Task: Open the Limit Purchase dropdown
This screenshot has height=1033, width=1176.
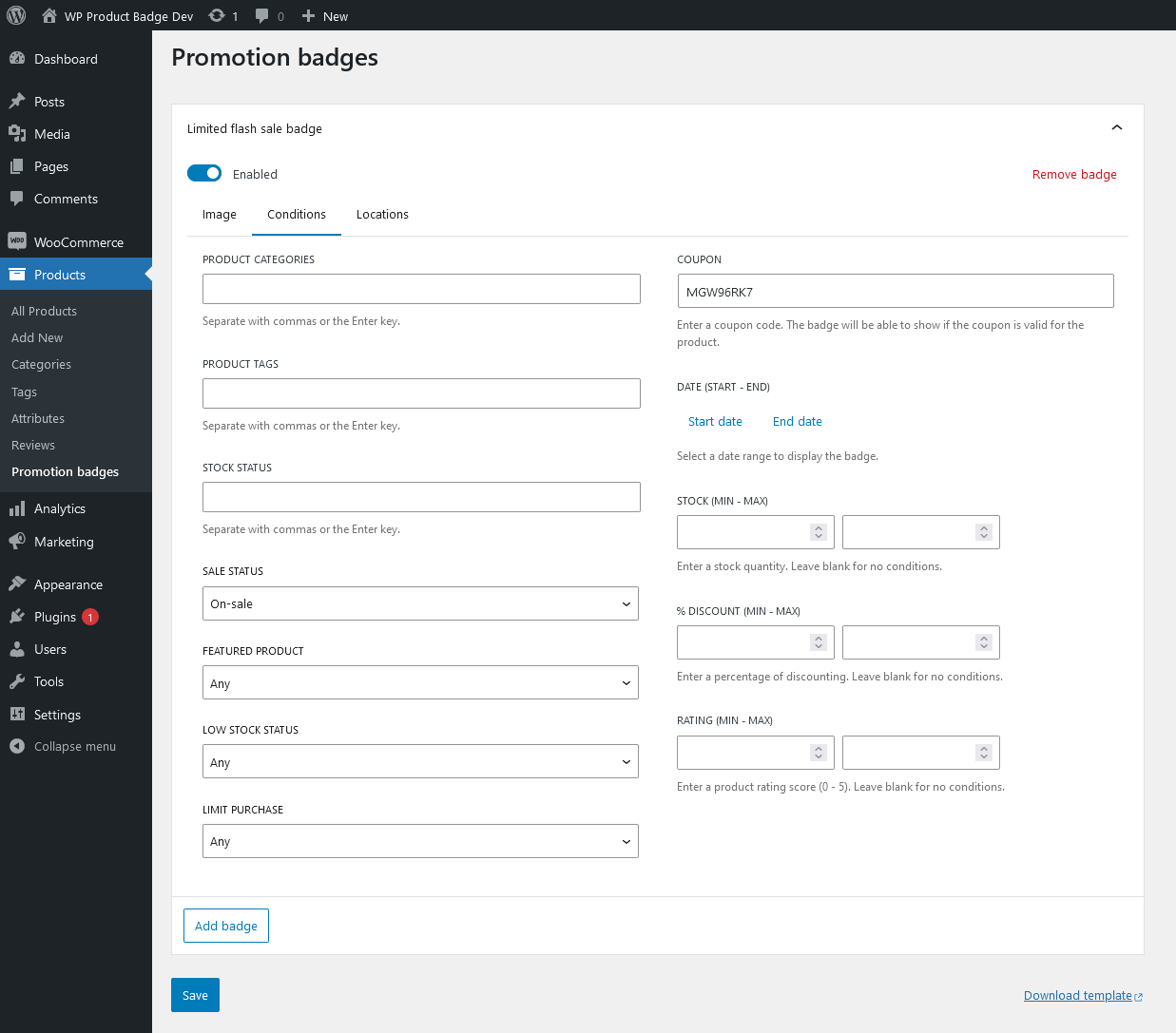Action: (x=420, y=841)
